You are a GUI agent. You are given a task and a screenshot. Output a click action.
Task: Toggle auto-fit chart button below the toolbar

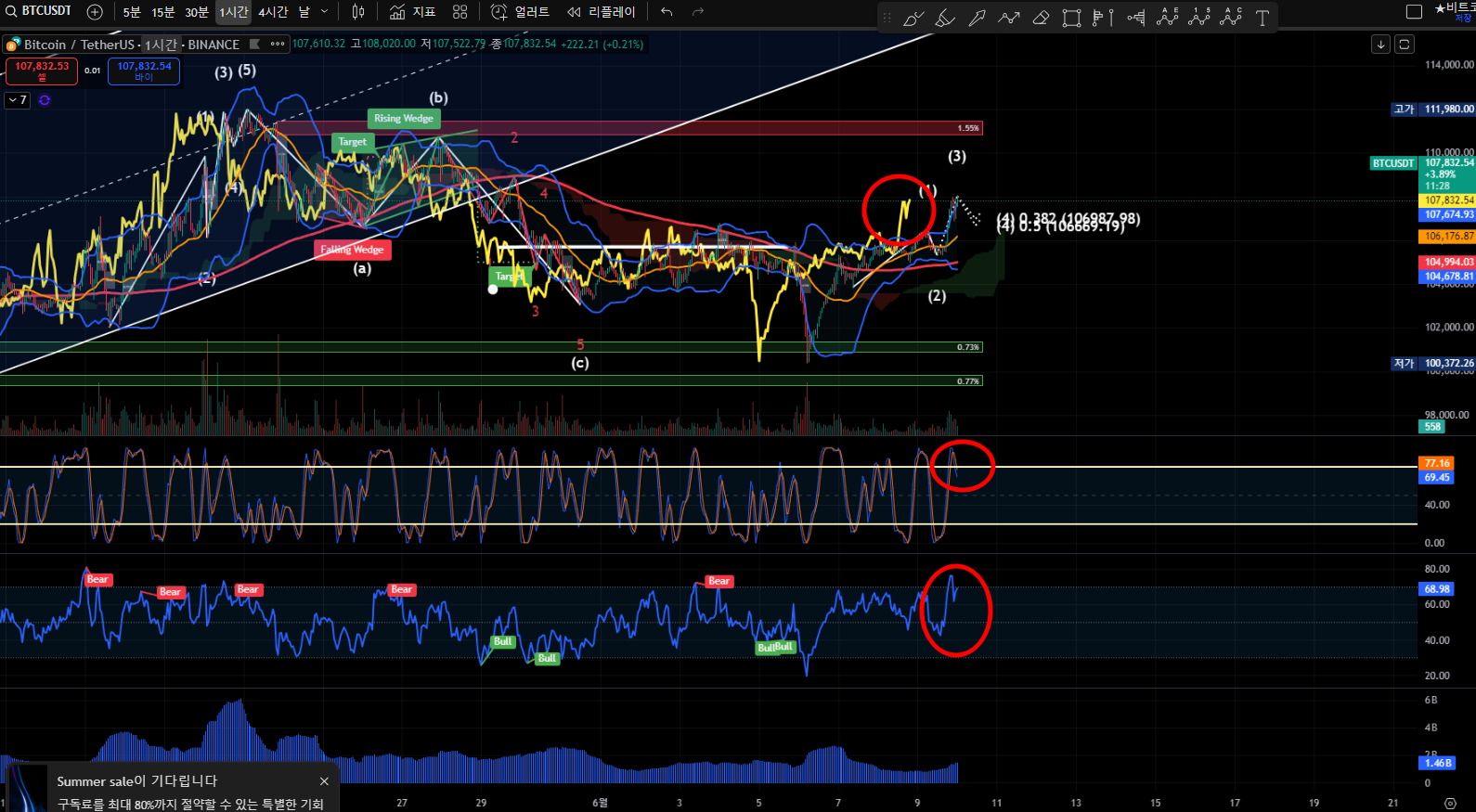pyautogui.click(x=1405, y=44)
